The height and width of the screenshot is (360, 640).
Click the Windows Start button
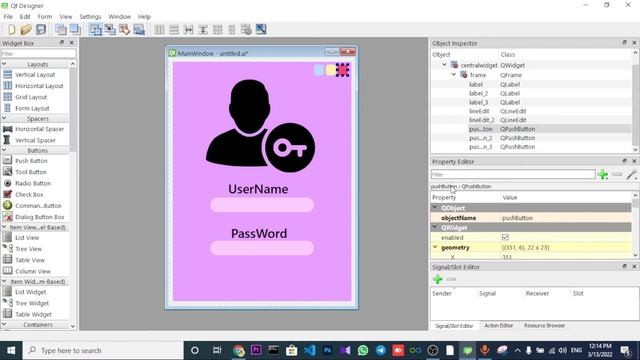[11, 350]
